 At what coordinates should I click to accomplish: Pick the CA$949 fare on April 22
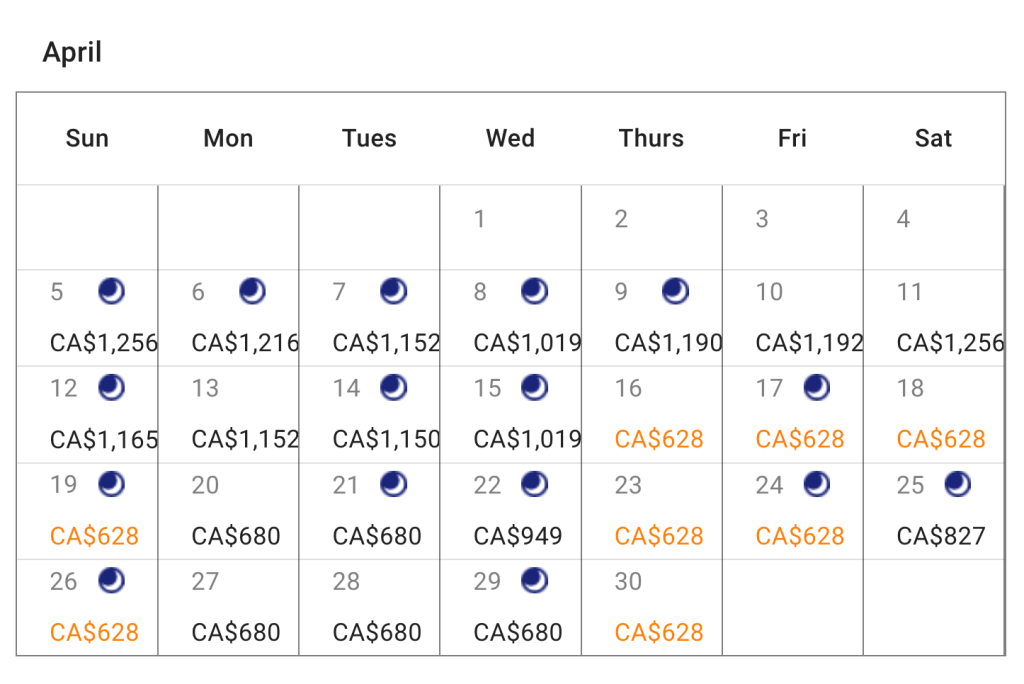point(518,536)
